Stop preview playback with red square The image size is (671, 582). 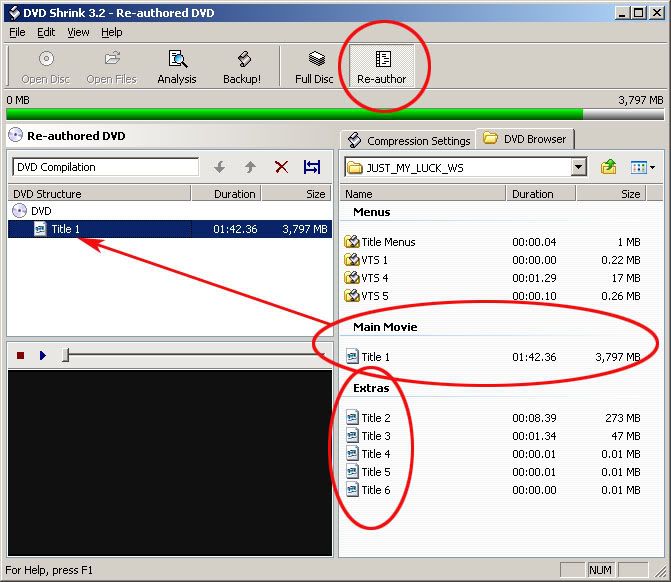click(21, 355)
